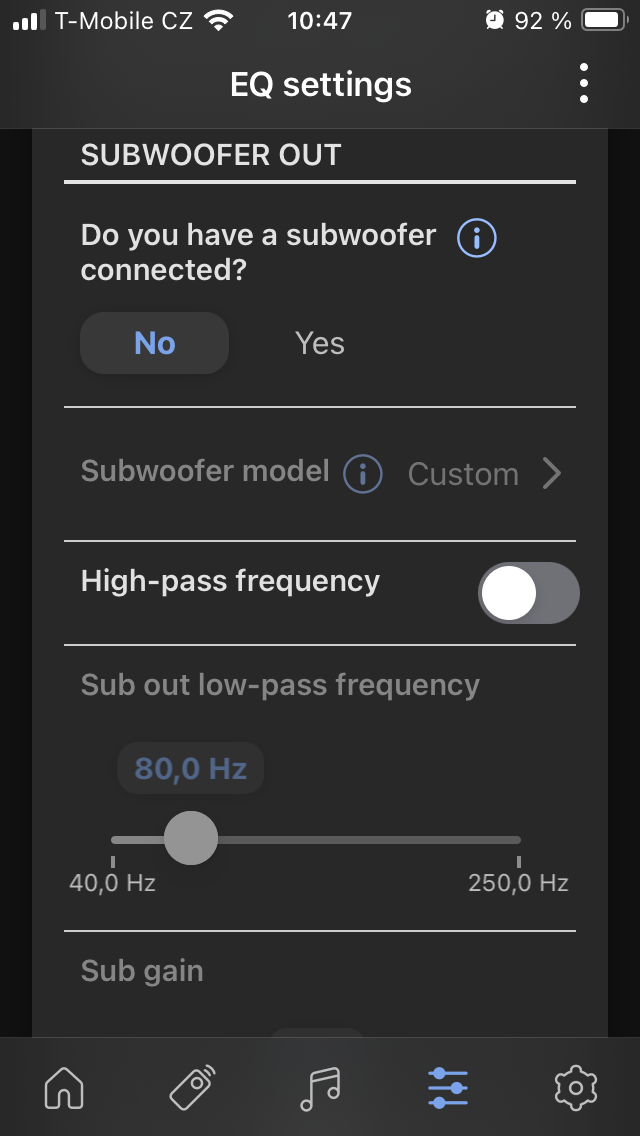Viewport: 640px width, 1136px height.
Task: Toggle the High-pass frequency switch
Action: [x=528, y=593]
